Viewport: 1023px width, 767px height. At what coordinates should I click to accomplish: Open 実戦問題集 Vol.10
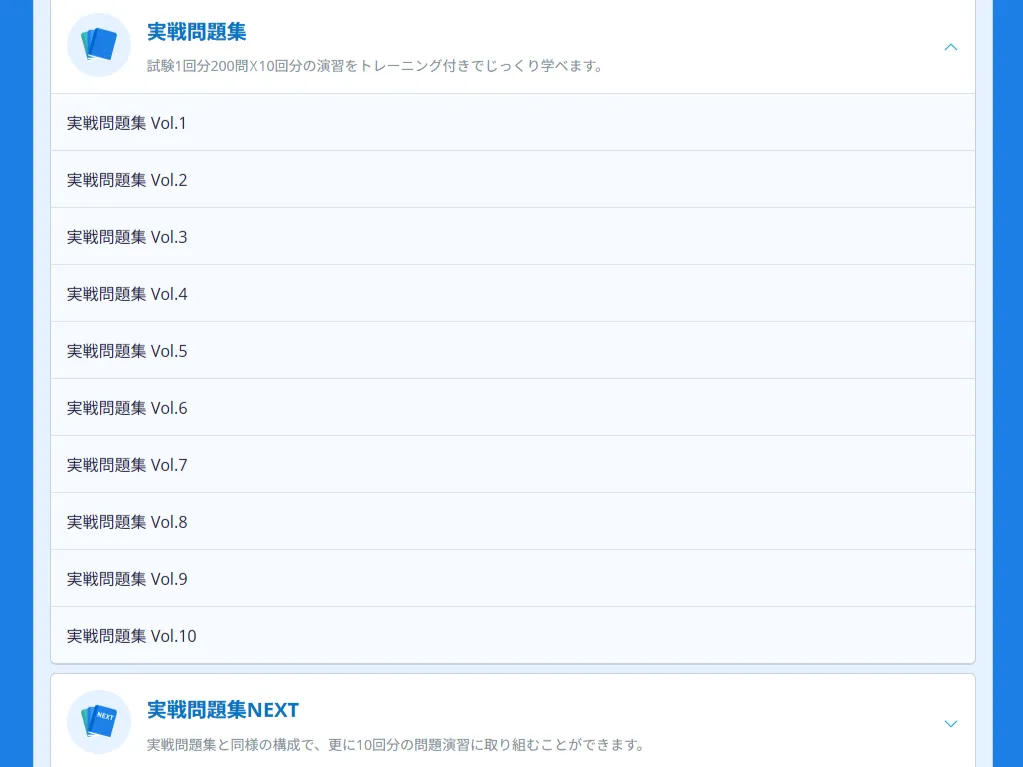(132, 636)
